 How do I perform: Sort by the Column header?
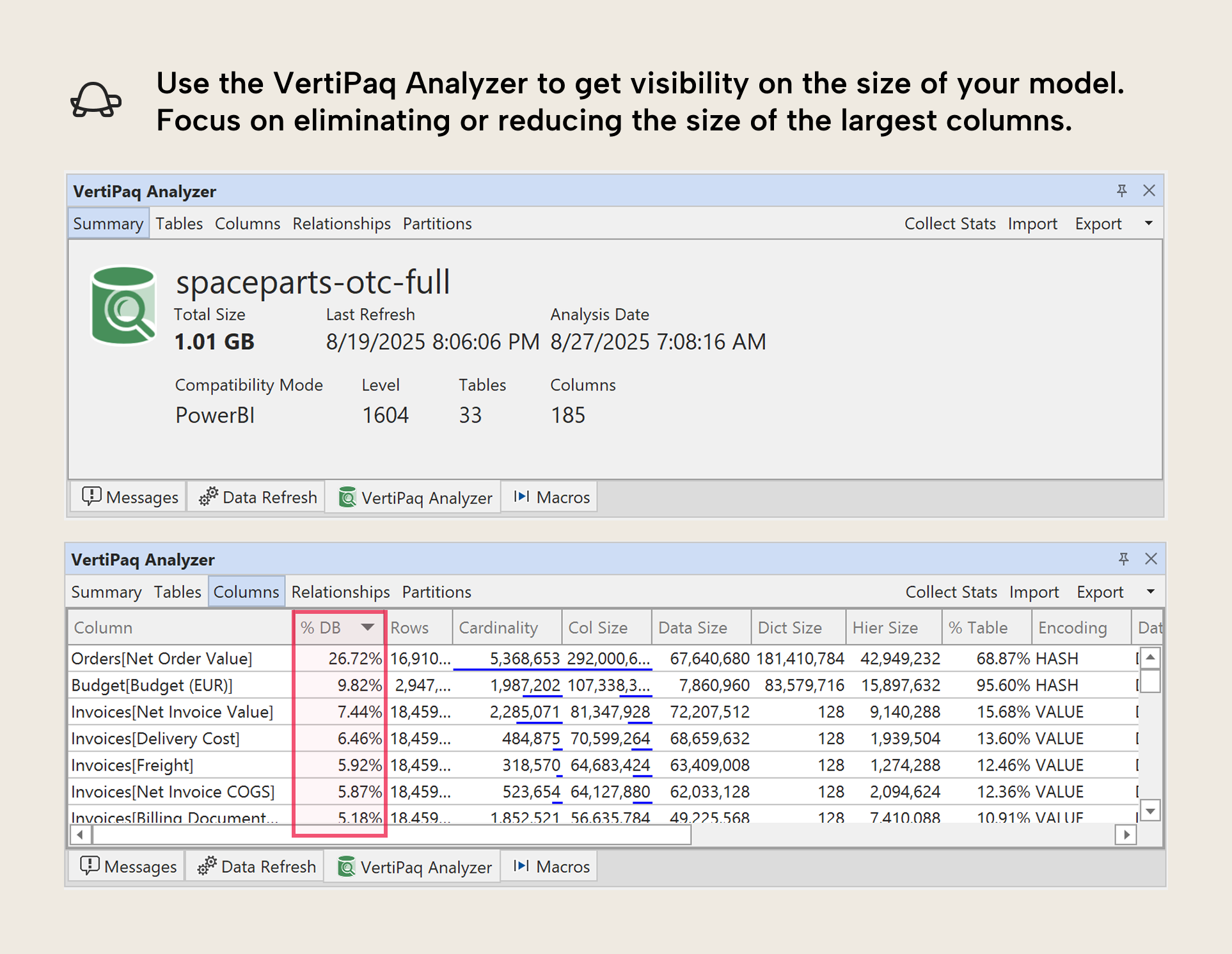click(x=180, y=628)
